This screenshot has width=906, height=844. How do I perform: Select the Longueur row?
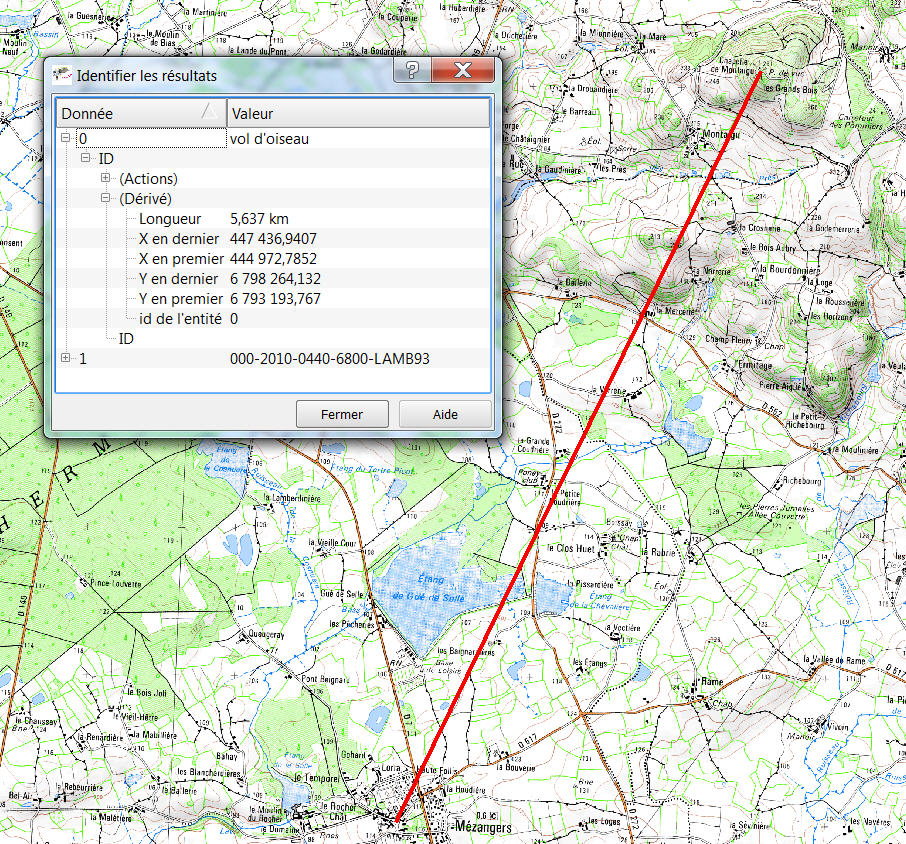click(170, 218)
